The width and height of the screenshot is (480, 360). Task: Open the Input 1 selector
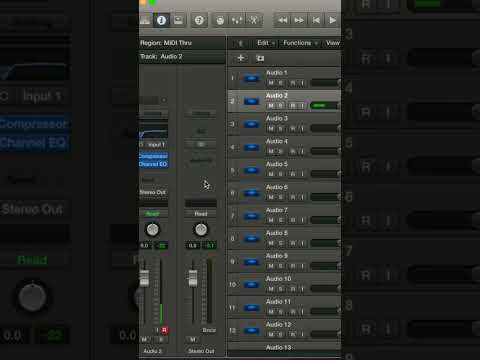click(156, 145)
